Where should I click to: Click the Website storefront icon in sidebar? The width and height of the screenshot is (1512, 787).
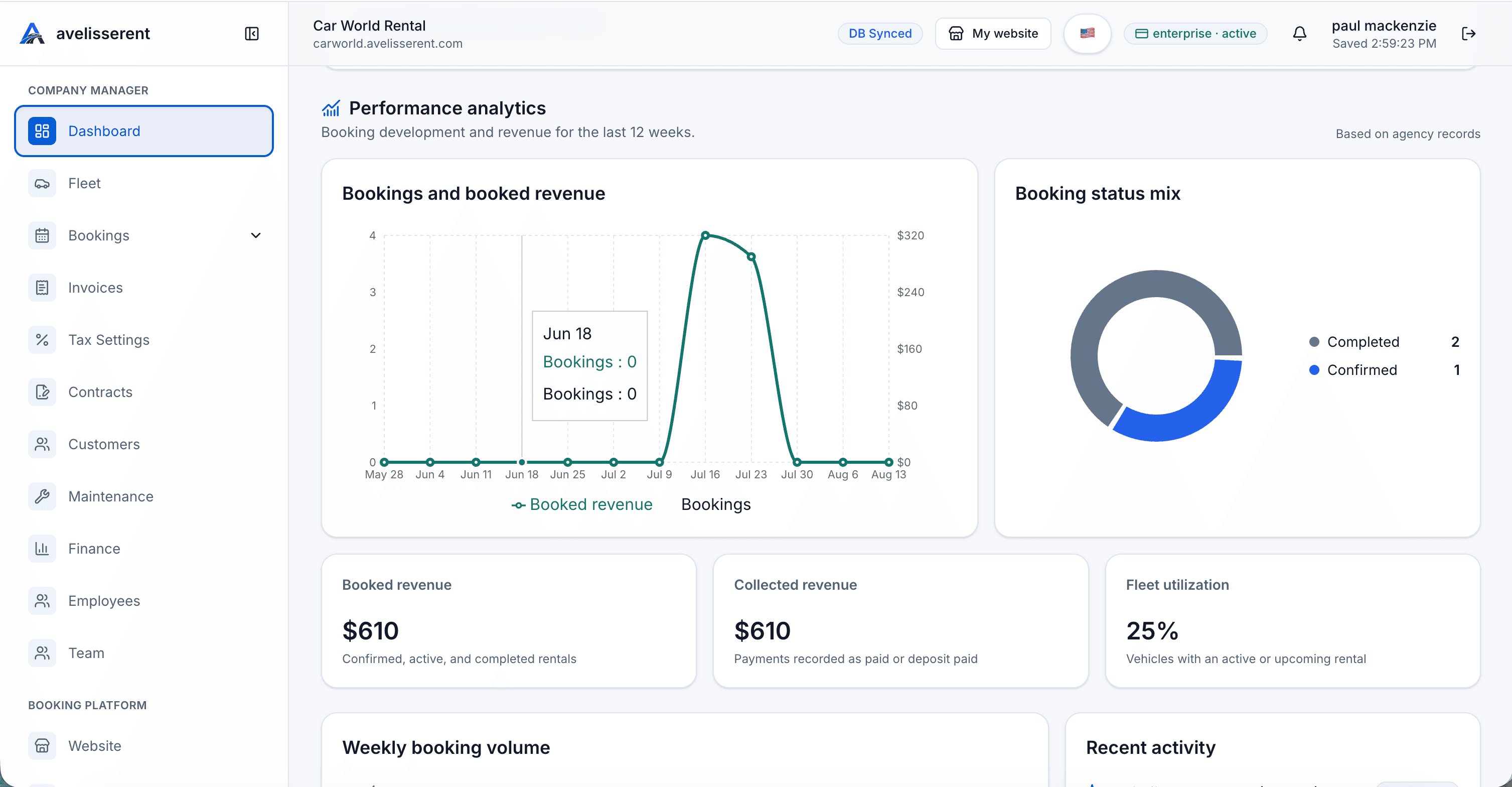pyautogui.click(x=42, y=746)
